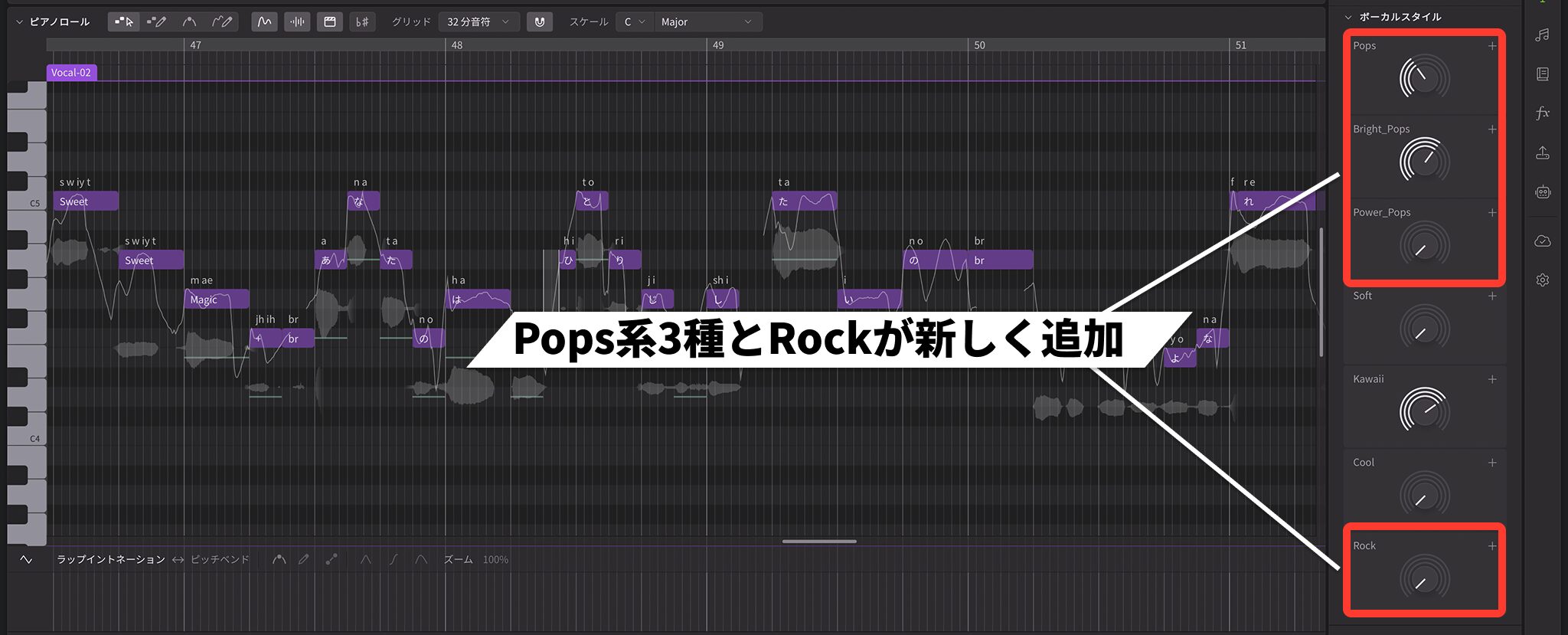
Task: Click measure 50 on timeline ruler
Action: point(979,45)
